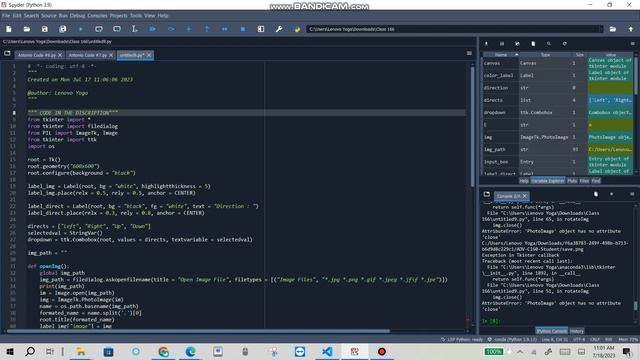Viewport: 640px width, 360px height.
Task: Save the current file
Action: tap(44, 29)
